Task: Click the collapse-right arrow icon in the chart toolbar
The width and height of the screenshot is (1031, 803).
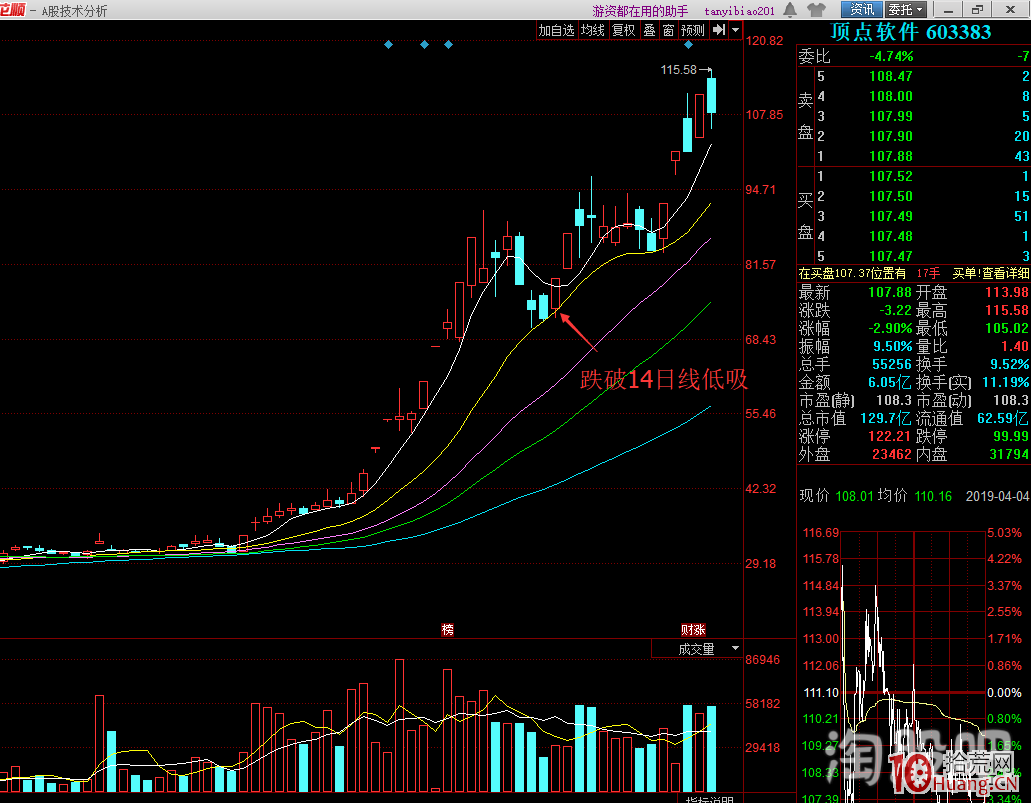Action: coord(719,30)
